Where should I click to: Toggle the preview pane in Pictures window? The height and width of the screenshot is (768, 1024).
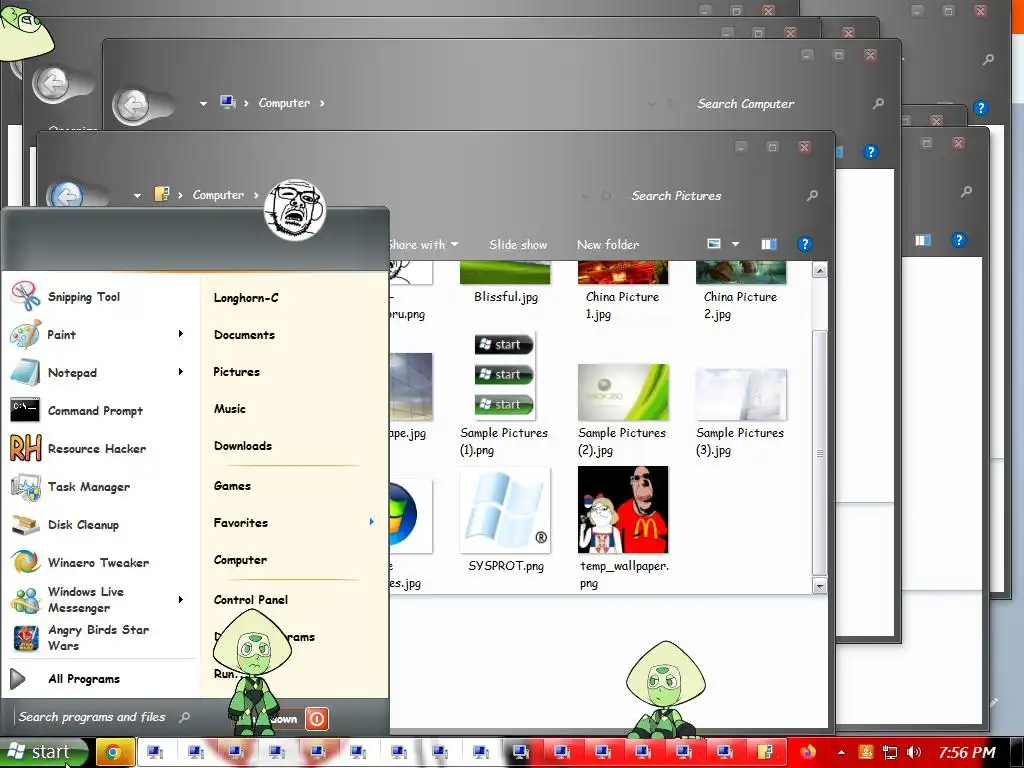(769, 244)
